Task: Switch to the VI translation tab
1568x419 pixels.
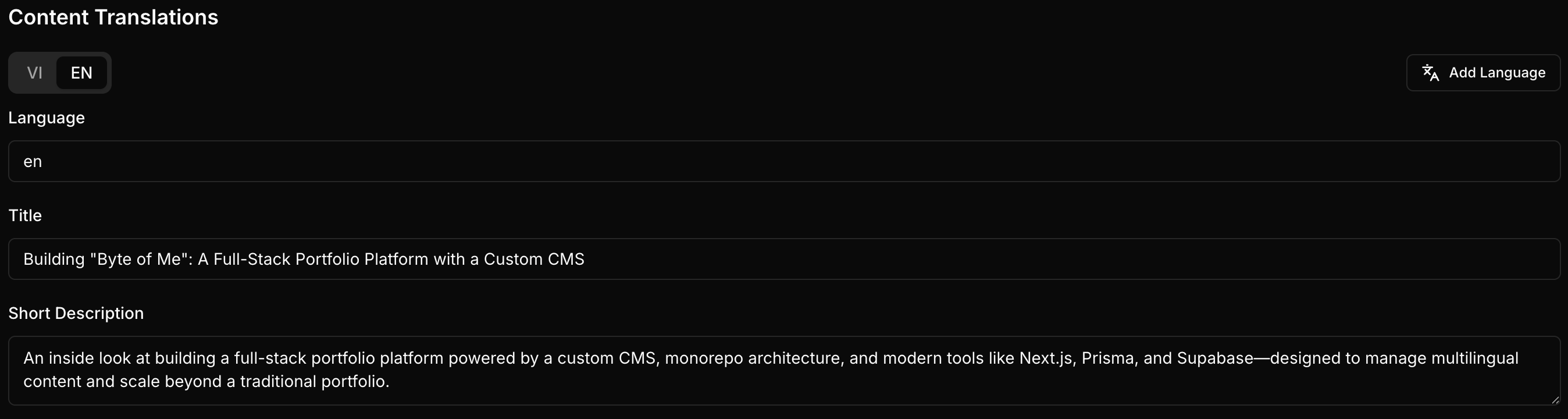Action: pyautogui.click(x=35, y=73)
